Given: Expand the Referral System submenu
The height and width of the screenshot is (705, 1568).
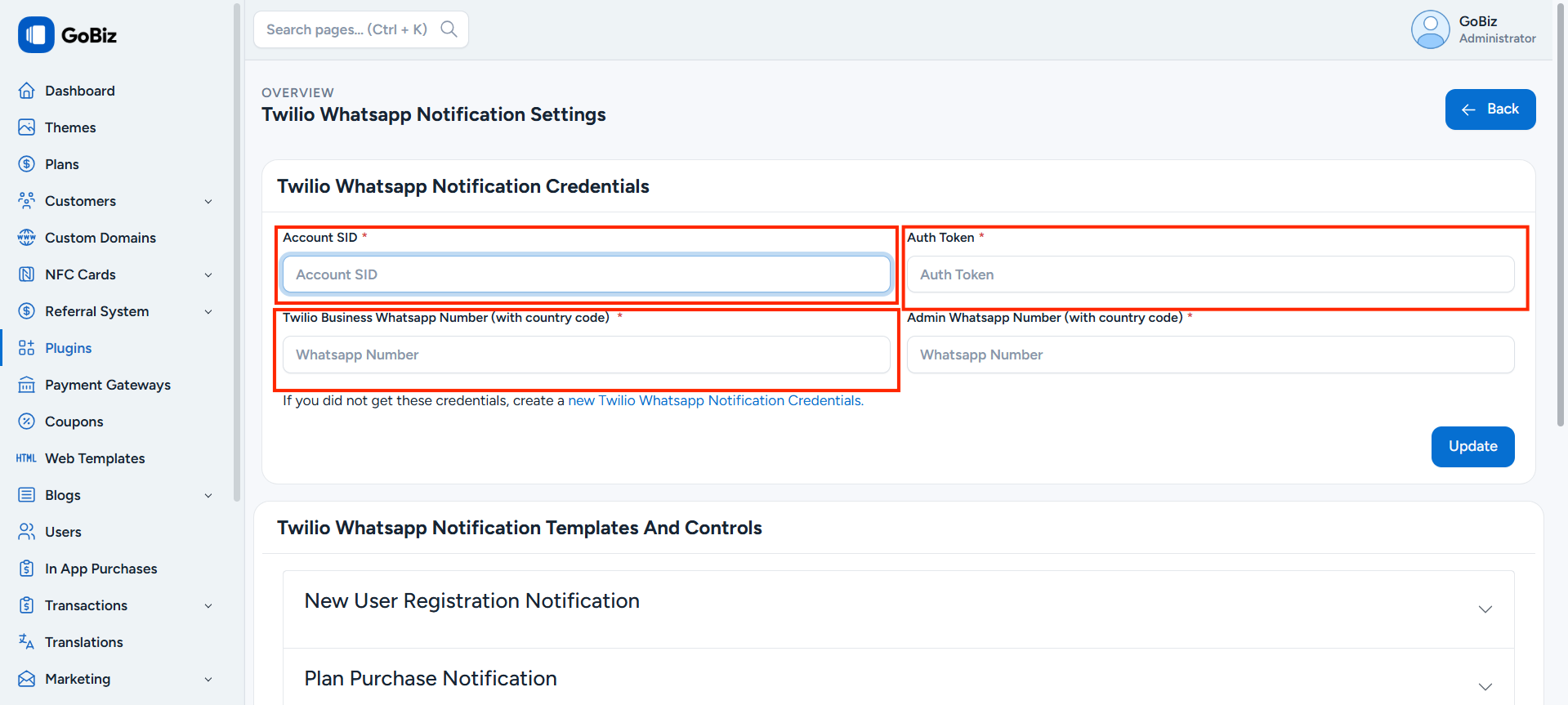Looking at the screenshot, I should point(208,311).
